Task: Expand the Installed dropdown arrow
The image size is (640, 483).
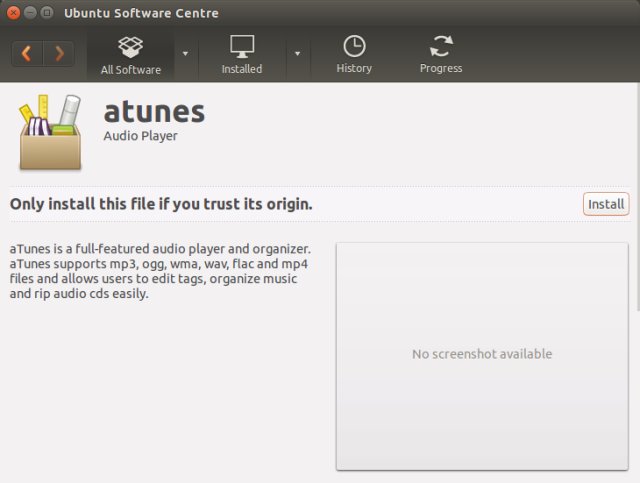Action: pyautogui.click(x=298, y=53)
